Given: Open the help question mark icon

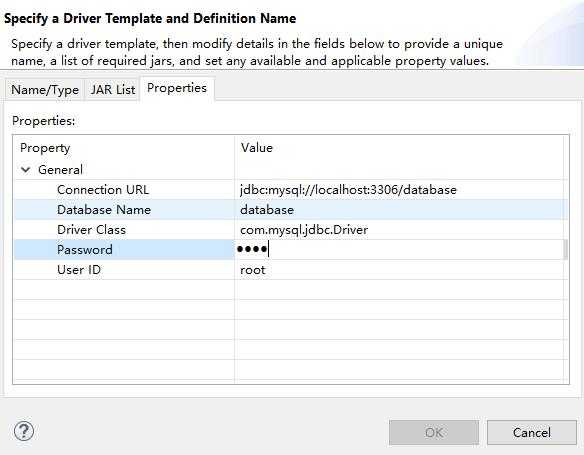Looking at the screenshot, I should click(24, 431).
